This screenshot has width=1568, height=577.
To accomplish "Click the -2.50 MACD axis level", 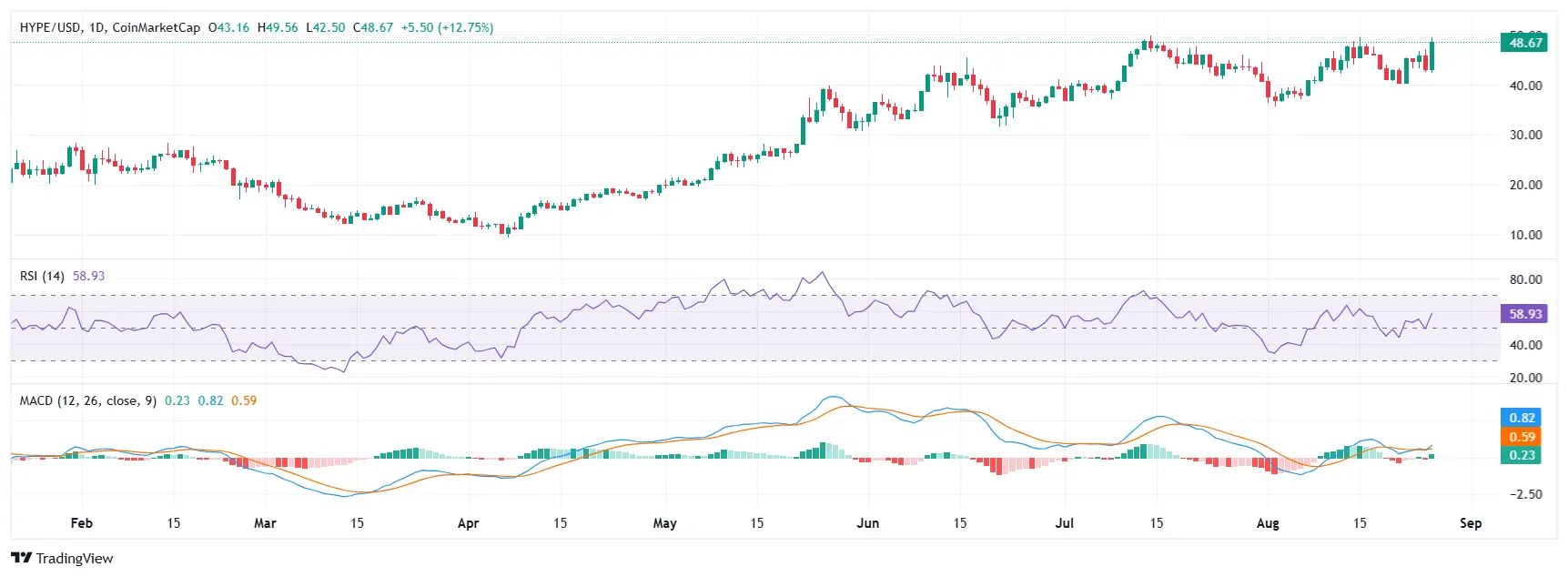I will 1525,494.
